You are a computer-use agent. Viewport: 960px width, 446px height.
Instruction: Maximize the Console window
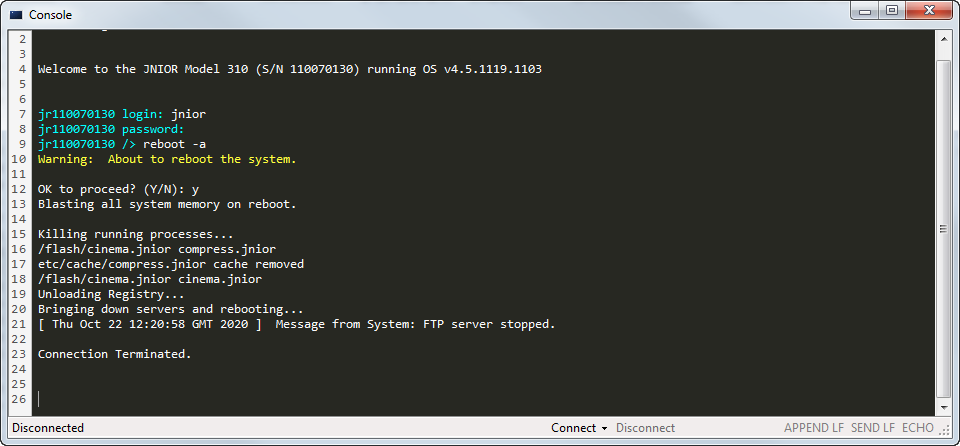[x=891, y=10]
